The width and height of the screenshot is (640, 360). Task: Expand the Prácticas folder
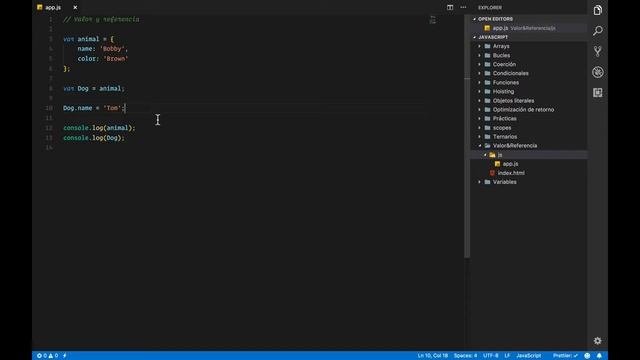pos(504,118)
